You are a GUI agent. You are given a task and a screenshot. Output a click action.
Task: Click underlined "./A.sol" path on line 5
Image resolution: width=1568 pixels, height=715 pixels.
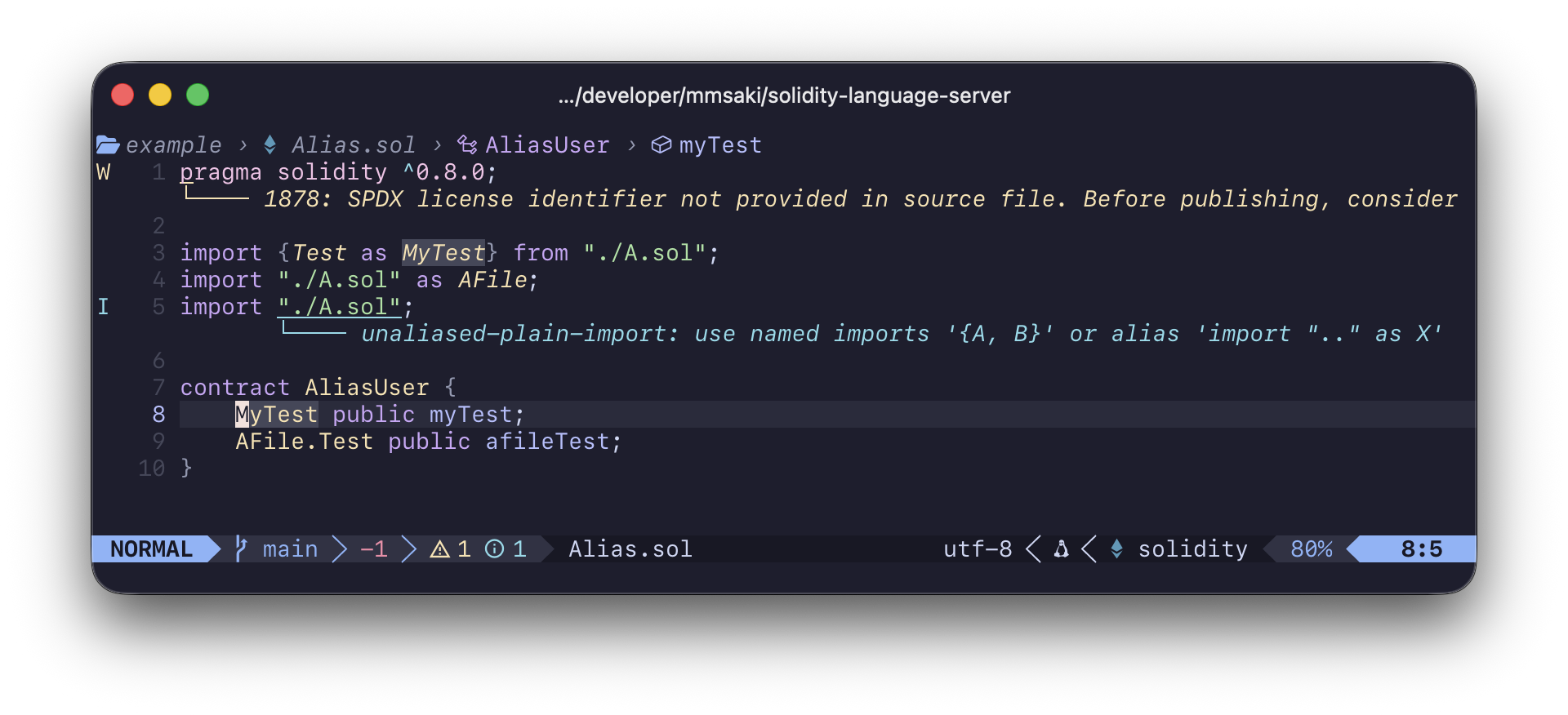339,307
